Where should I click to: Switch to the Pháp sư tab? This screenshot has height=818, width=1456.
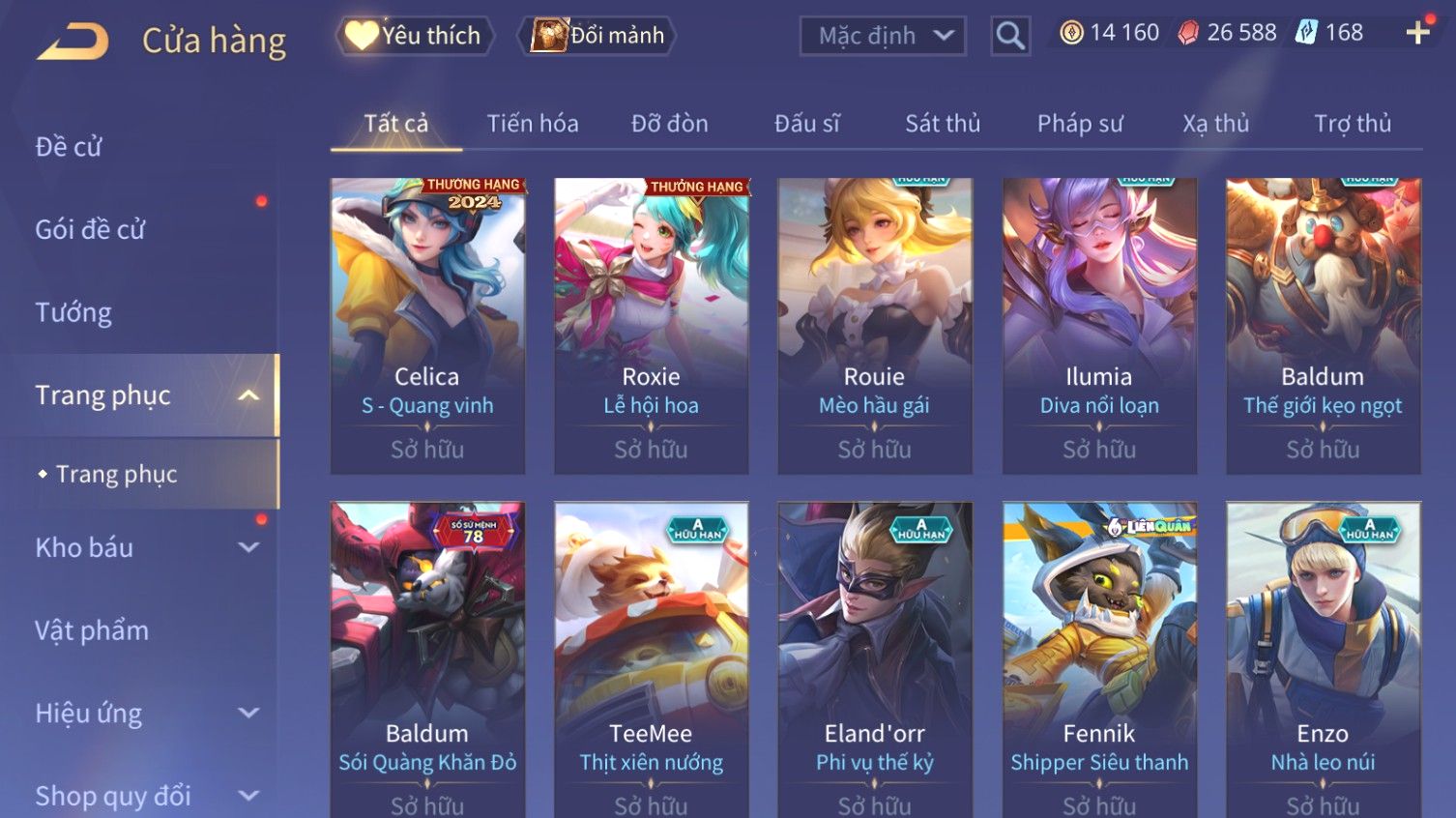(x=1080, y=124)
